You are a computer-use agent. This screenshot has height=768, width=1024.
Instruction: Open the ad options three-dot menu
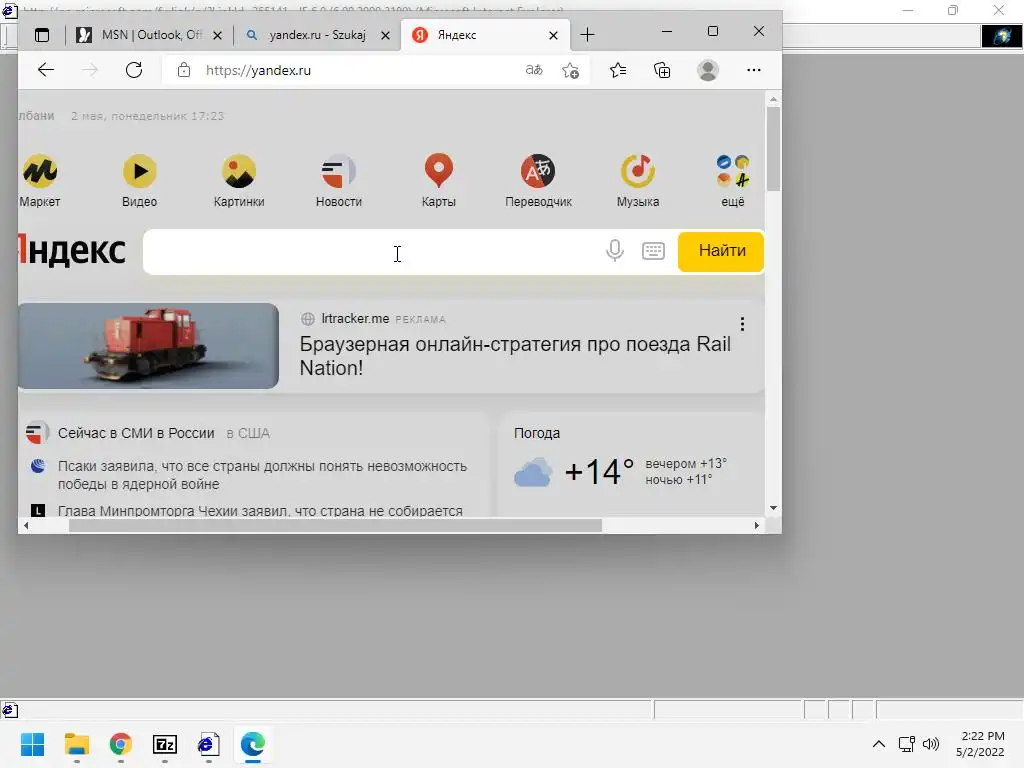(742, 324)
